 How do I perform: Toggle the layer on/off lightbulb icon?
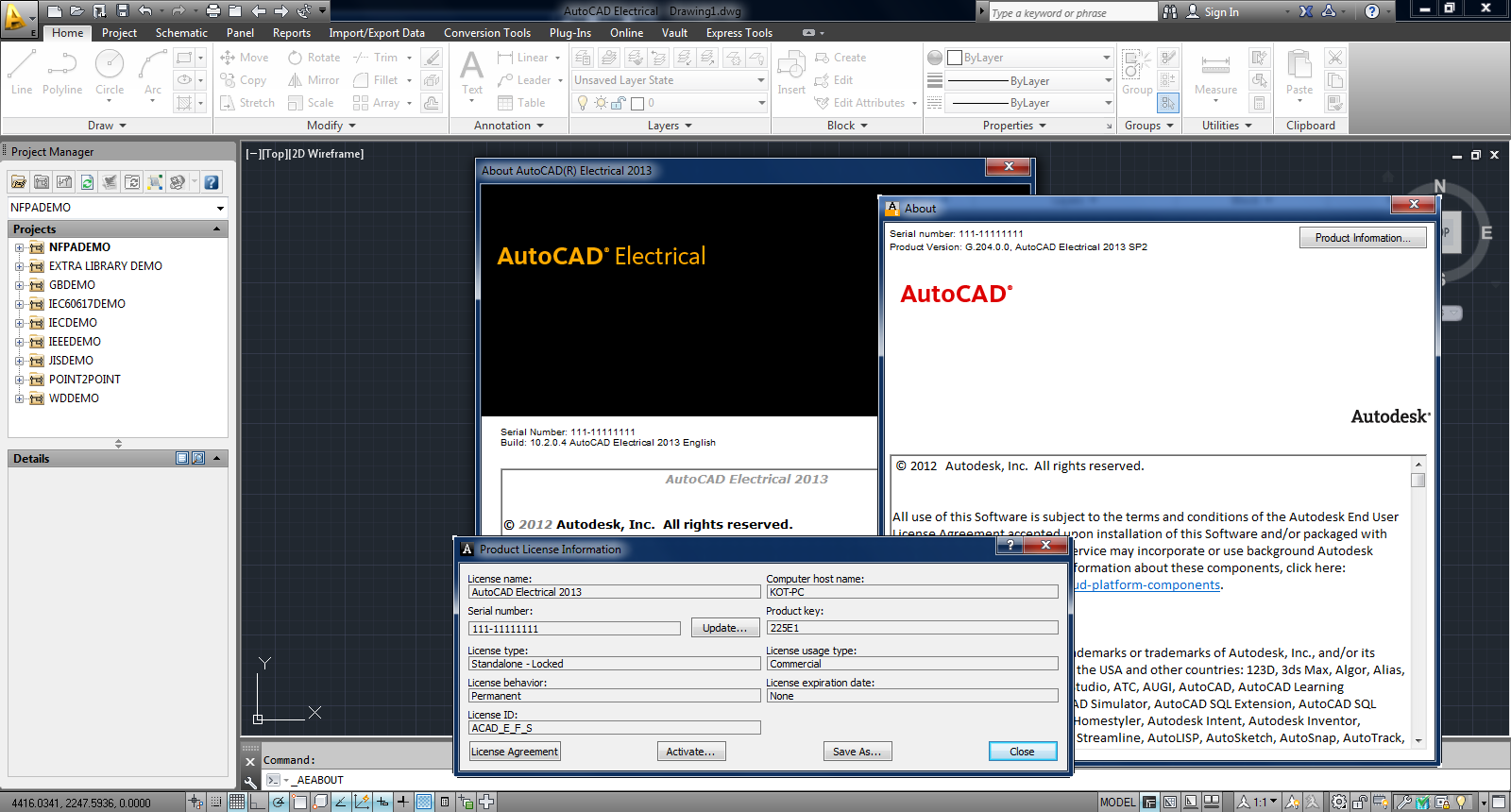pyautogui.click(x=583, y=103)
